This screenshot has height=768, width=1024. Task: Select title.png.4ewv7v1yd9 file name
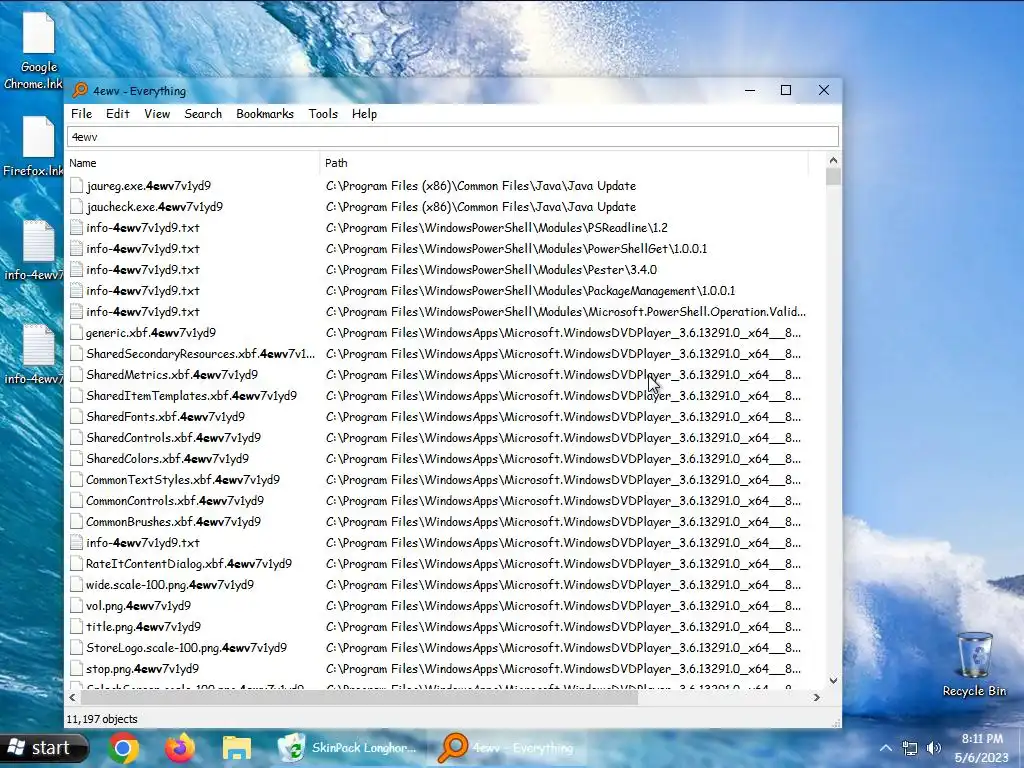[144, 627]
